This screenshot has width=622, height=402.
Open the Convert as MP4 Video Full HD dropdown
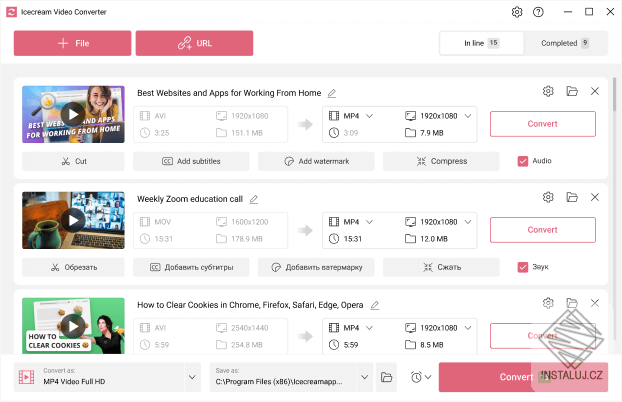coord(192,377)
